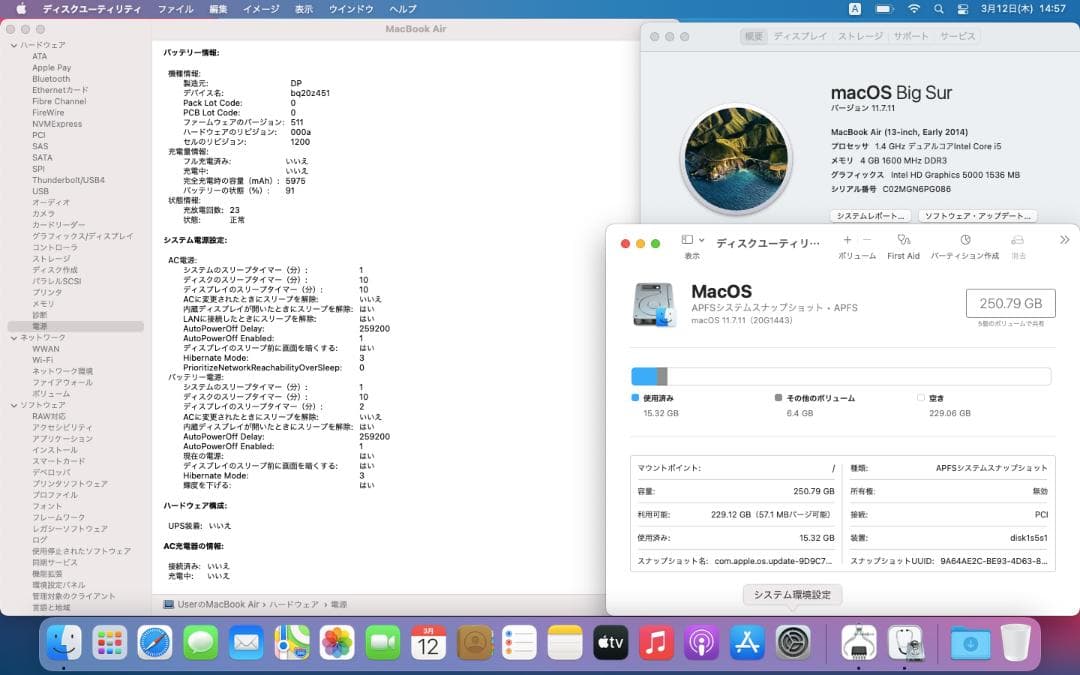Select the highlighted 電源 sidebar row
The height and width of the screenshot is (675, 1080).
click(x=76, y=326)
